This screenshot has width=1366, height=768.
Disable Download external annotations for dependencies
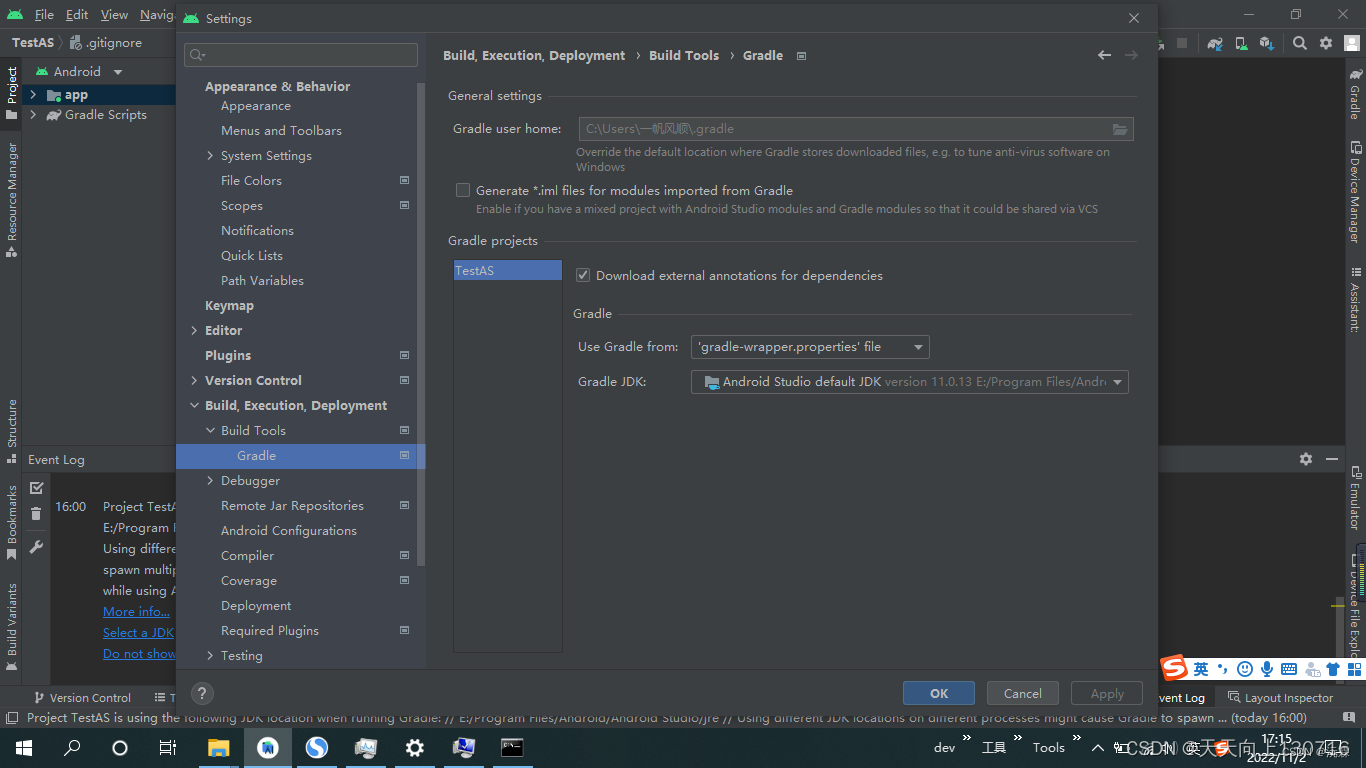click(582, 275)
